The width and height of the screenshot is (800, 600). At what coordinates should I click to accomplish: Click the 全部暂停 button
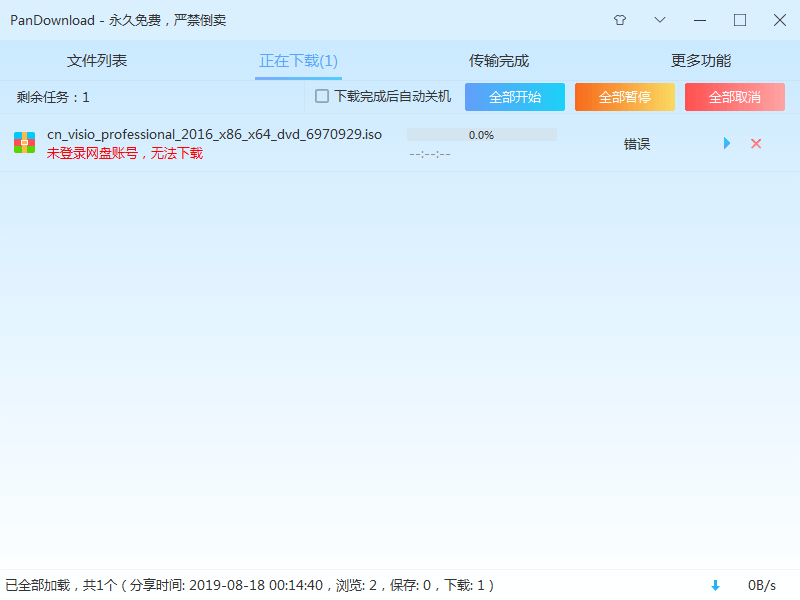coord(624,97)
